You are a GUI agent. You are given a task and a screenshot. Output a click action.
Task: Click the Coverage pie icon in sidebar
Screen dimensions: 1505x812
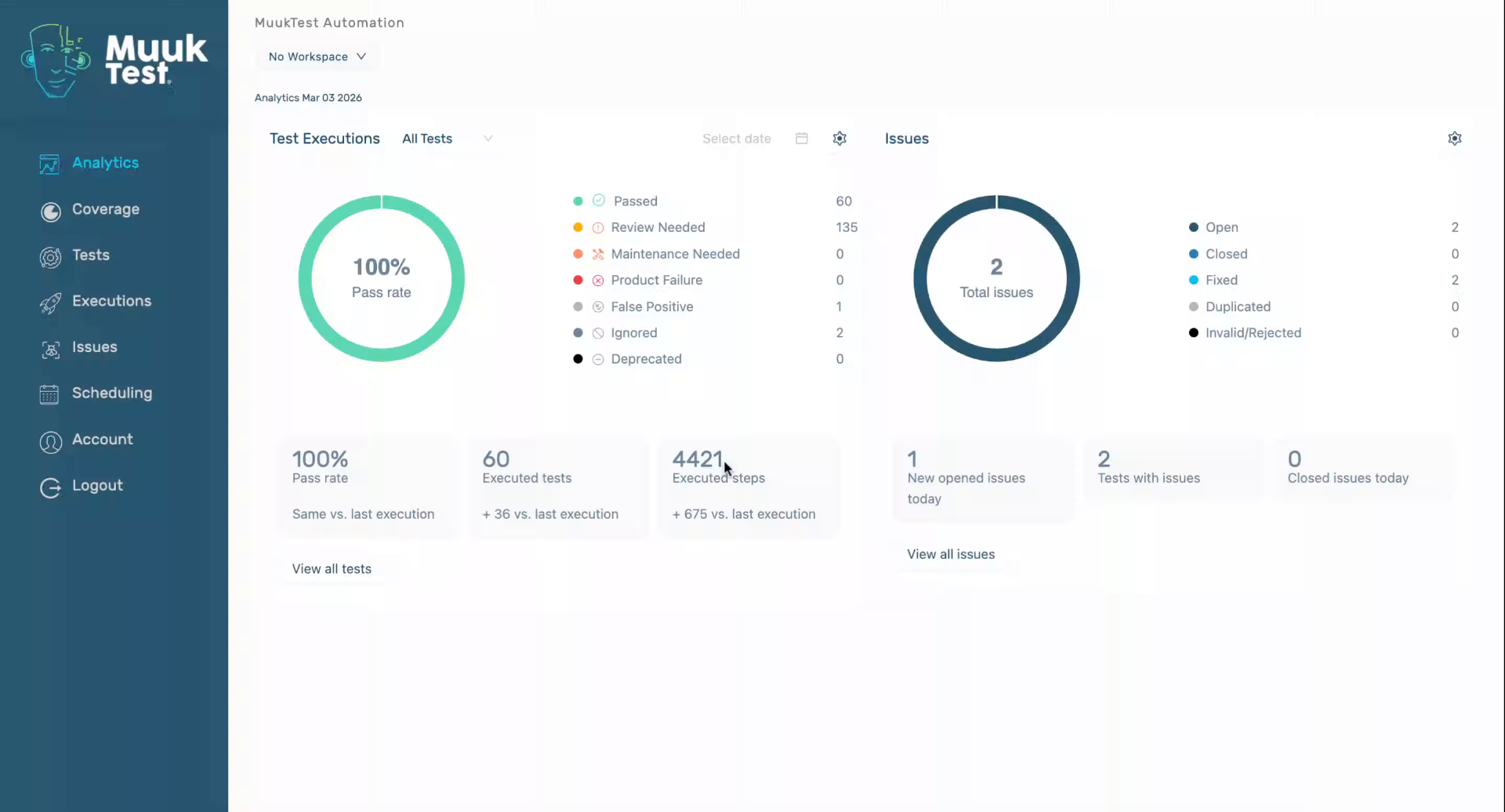pos(50,212)
